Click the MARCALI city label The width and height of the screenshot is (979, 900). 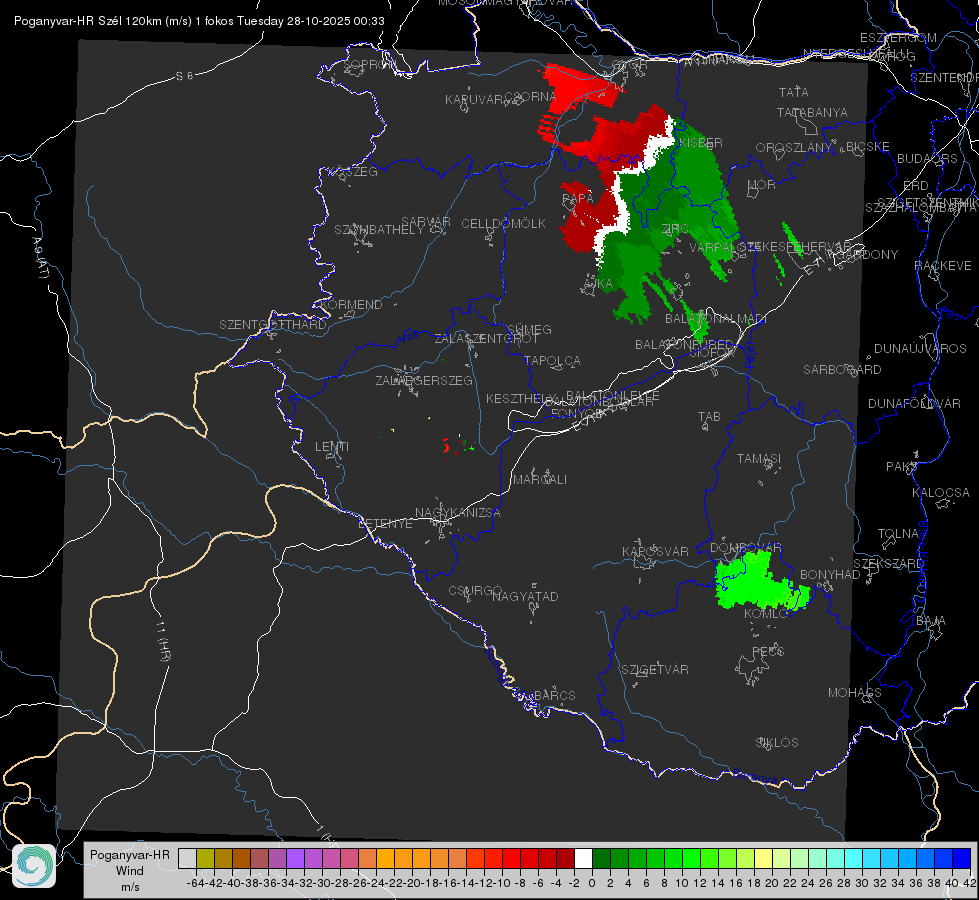[x=540, y=480]
